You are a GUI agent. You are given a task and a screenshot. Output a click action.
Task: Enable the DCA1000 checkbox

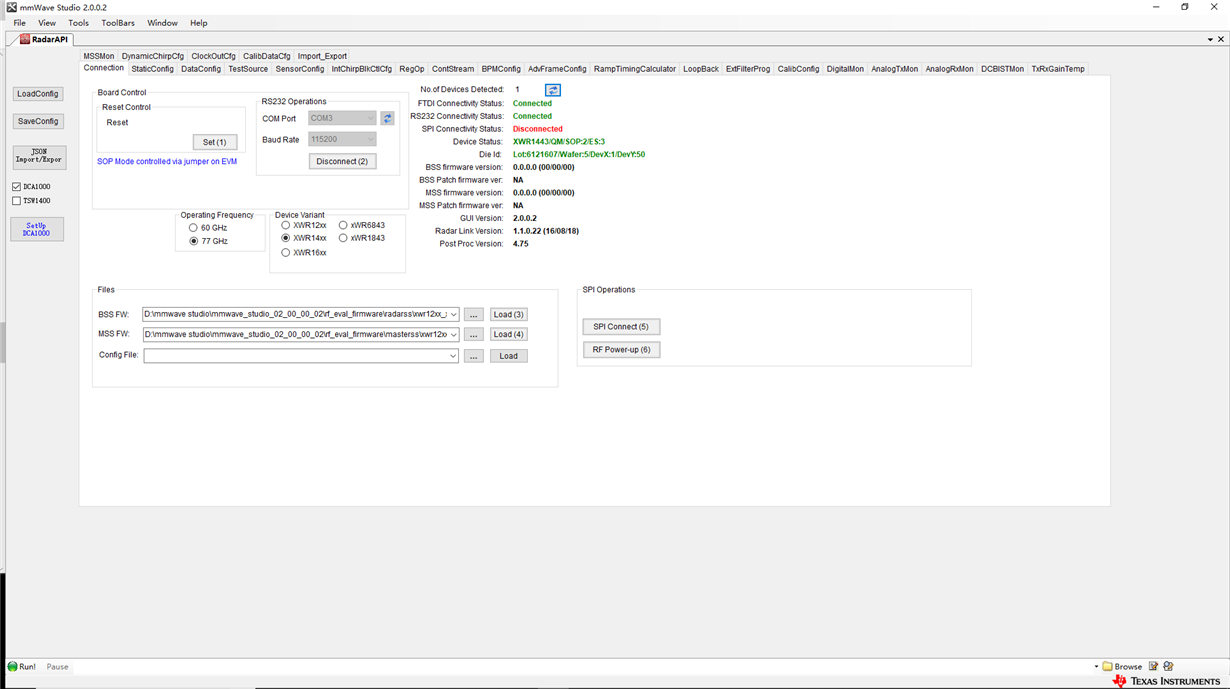click(x=17, y=187)
